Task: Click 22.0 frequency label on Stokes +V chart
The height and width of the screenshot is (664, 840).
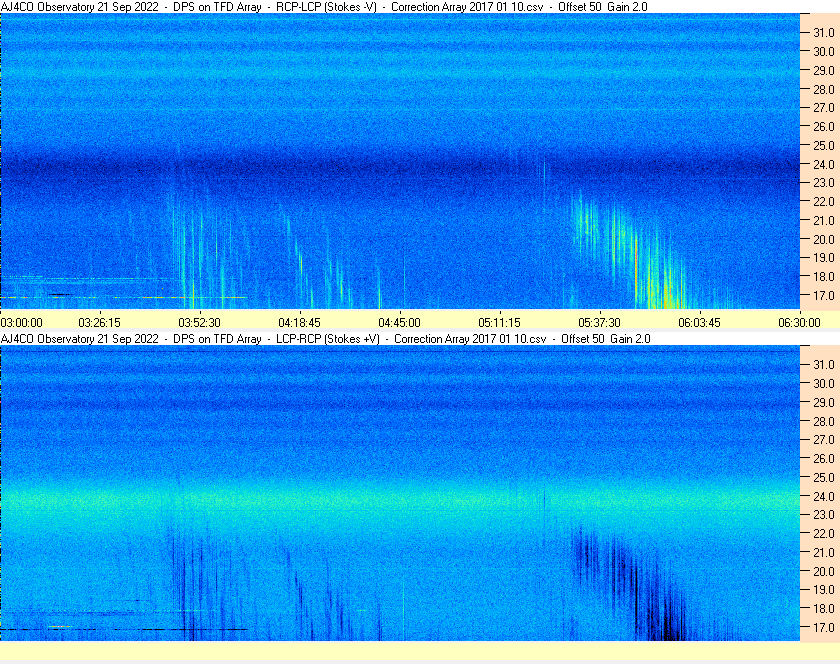Action: pyautogui.click(x=824, y=533)
